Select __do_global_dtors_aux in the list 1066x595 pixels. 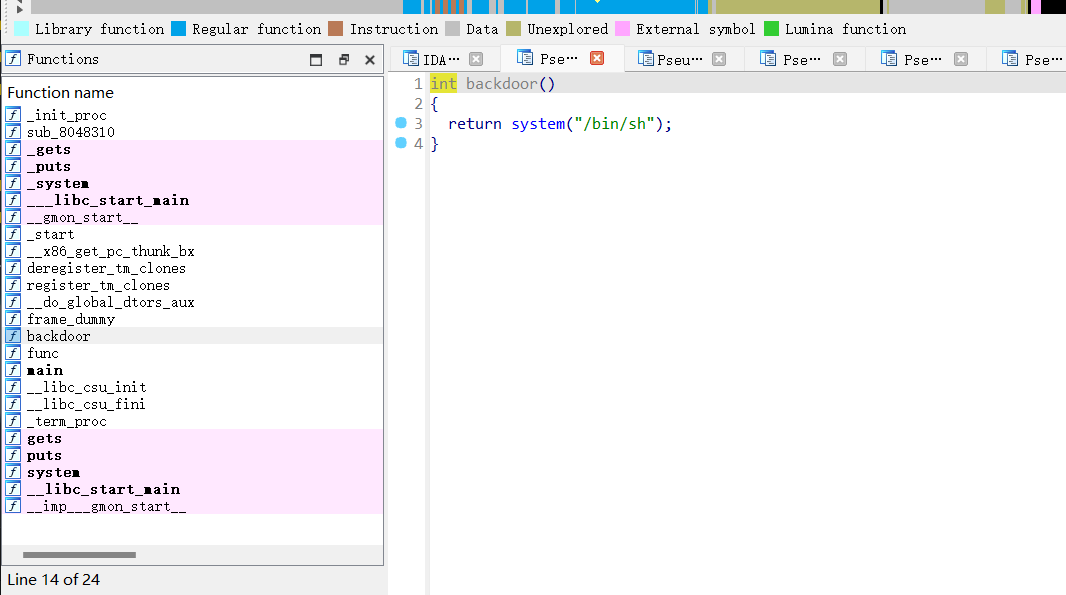click(192, 302)
